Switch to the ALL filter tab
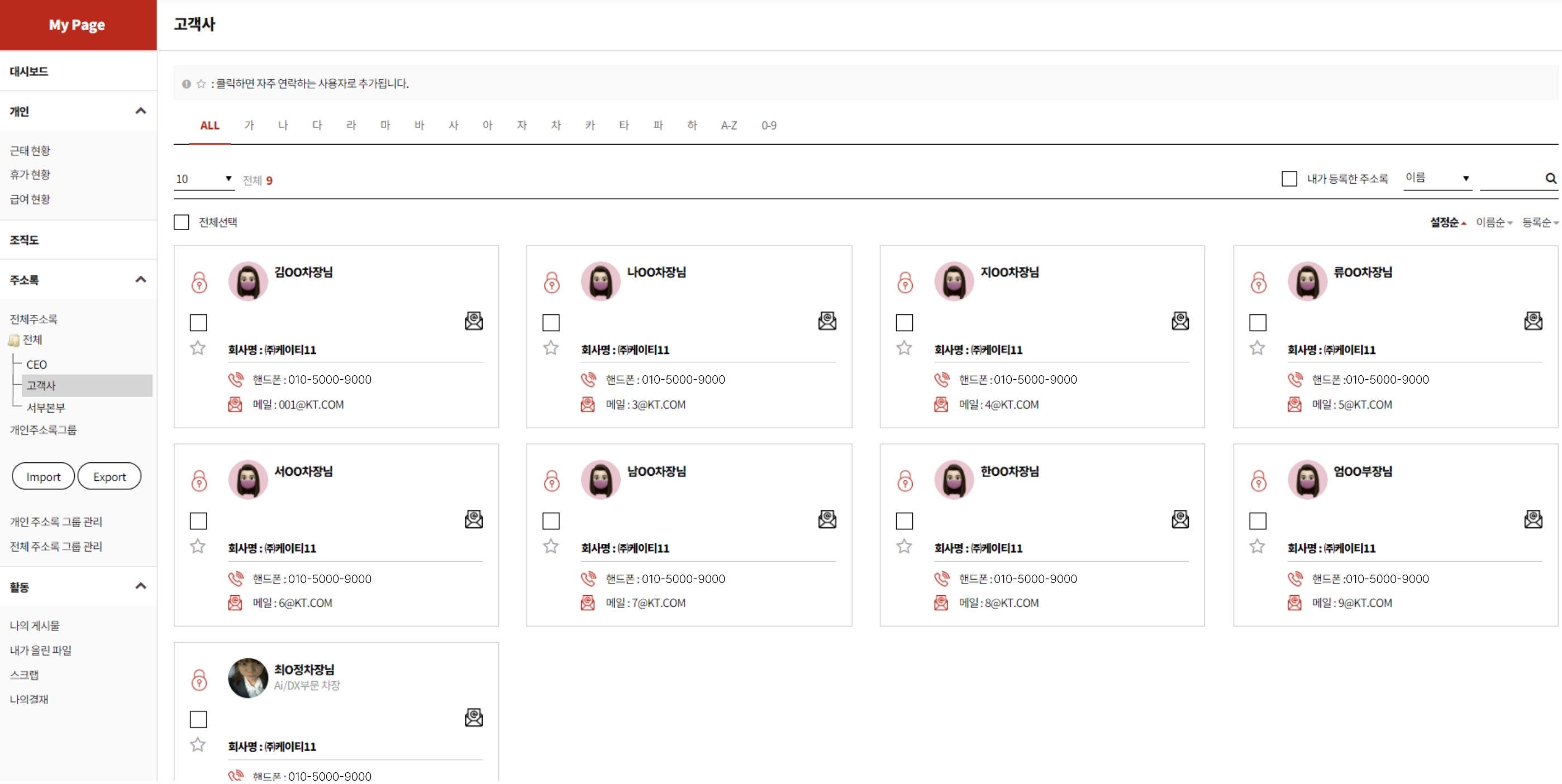 pos(210,126)
